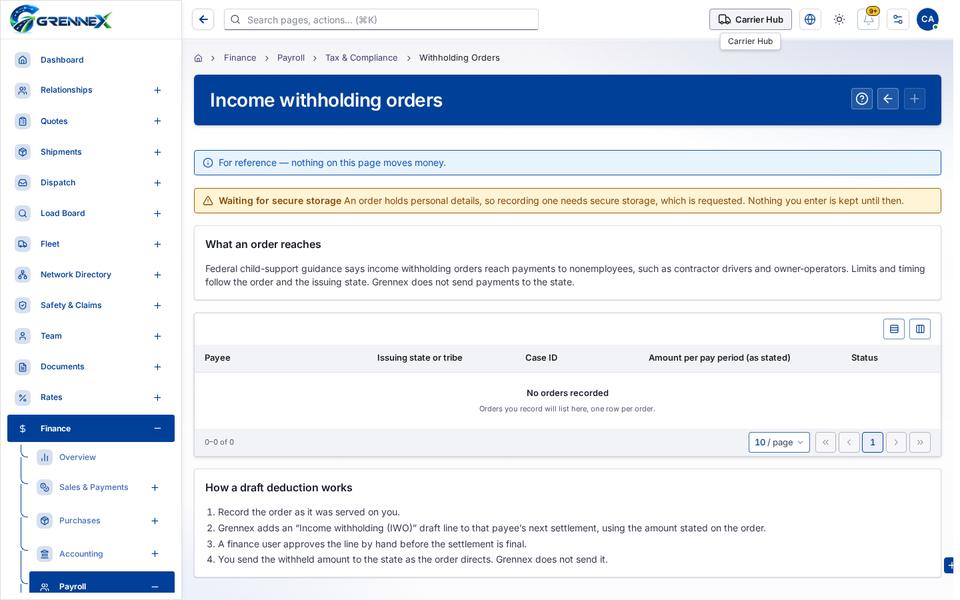Select Overview under Finance
The width and height of the screenshot is (960, 600).
tap(77, 457)
